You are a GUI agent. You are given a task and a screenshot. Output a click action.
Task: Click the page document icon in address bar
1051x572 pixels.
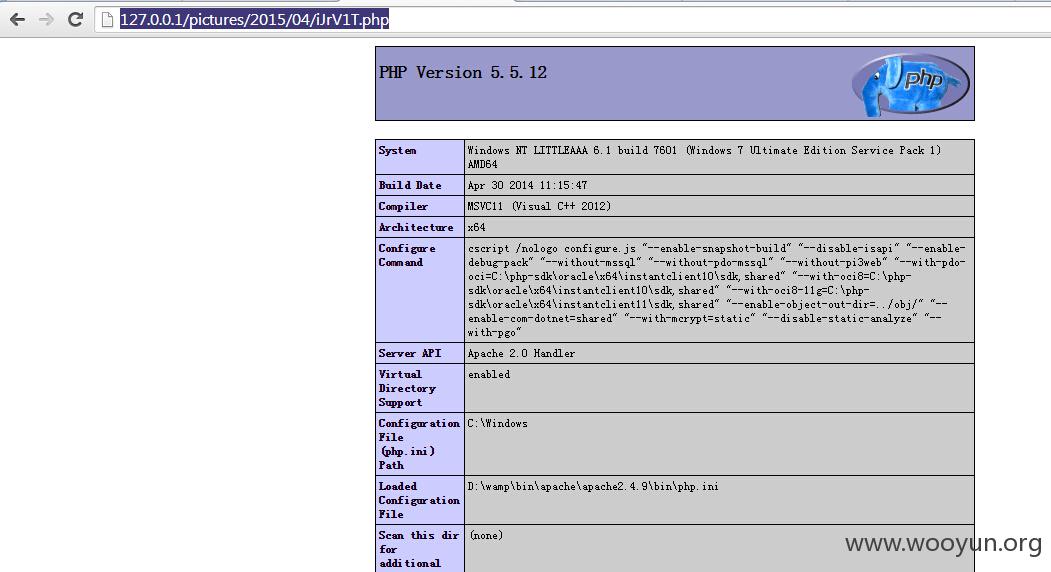click(107, 20)
